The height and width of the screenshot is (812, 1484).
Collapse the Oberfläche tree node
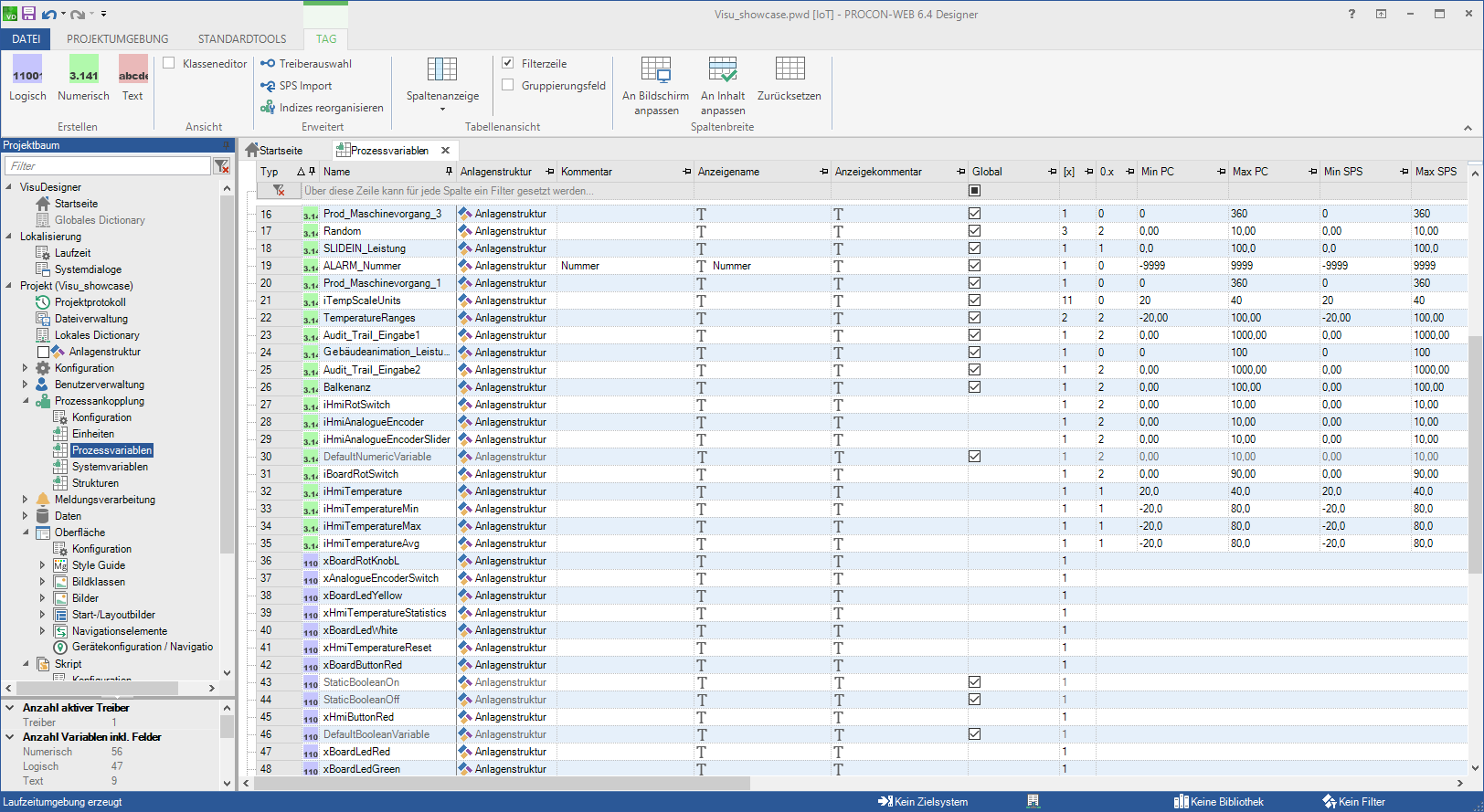point(26,533)
